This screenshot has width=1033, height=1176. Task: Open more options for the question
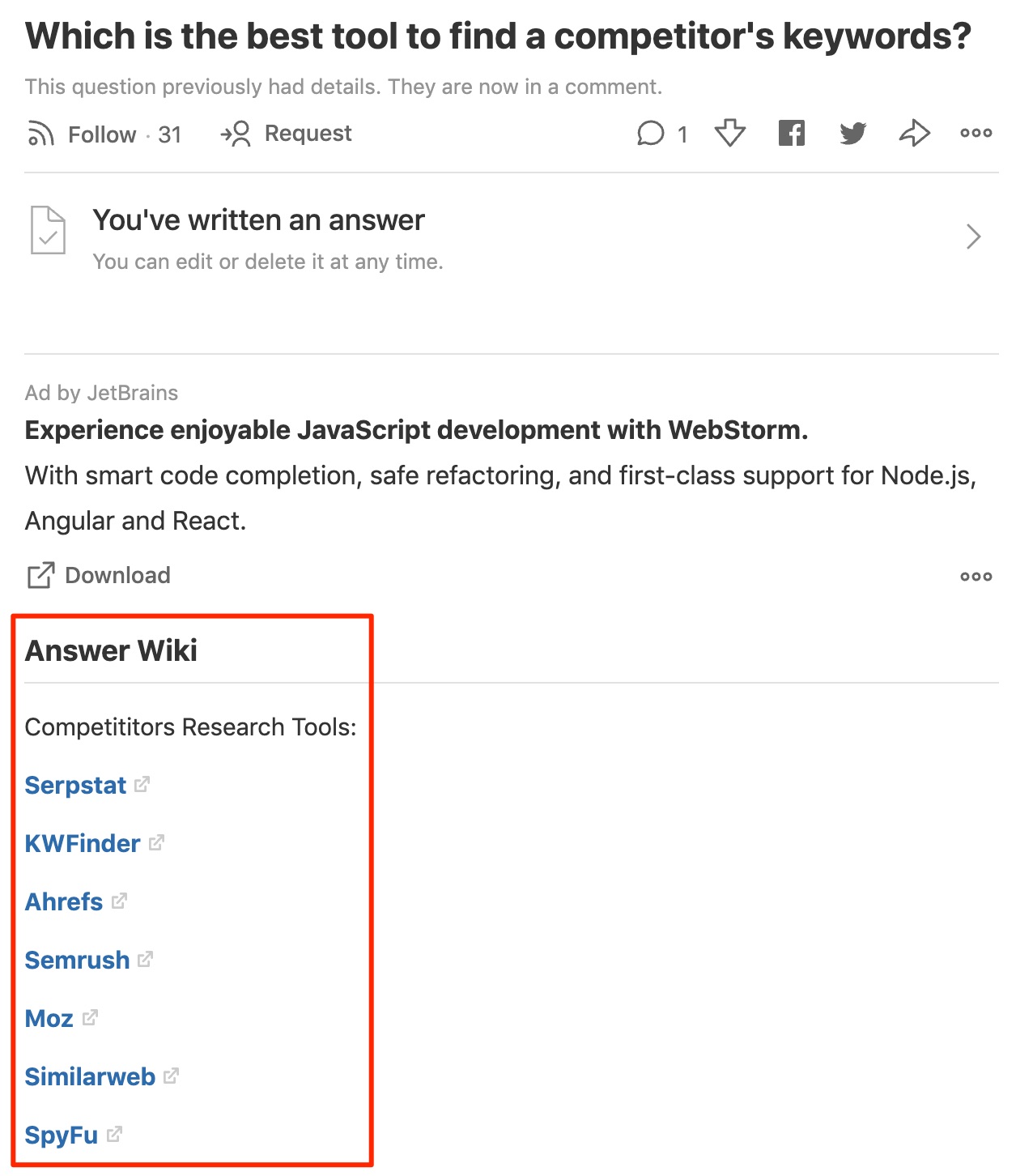[976, 133]
